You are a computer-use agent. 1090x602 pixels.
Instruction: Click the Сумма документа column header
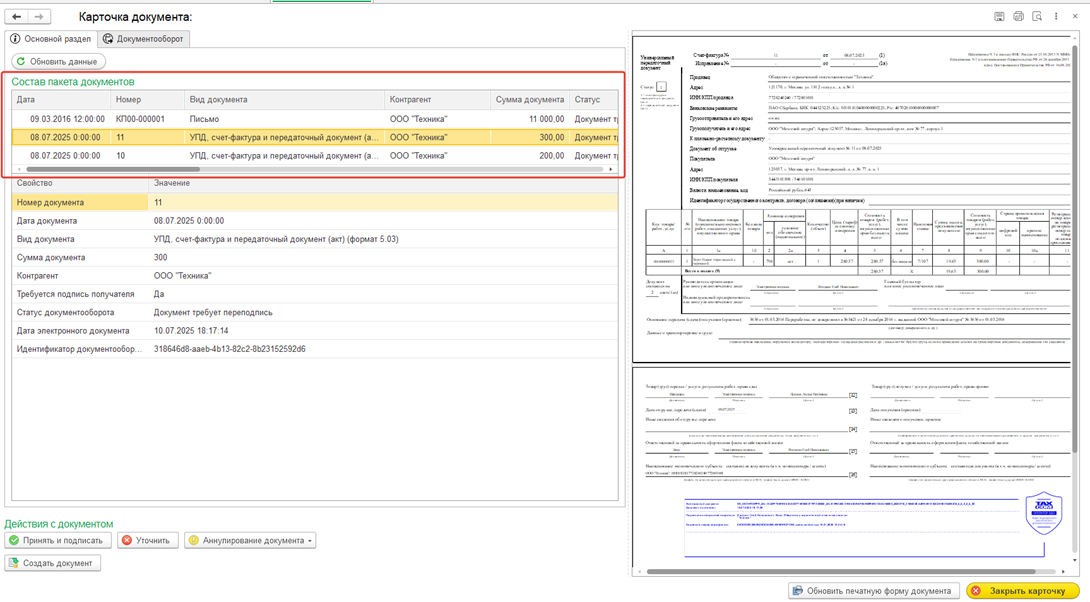529,100
